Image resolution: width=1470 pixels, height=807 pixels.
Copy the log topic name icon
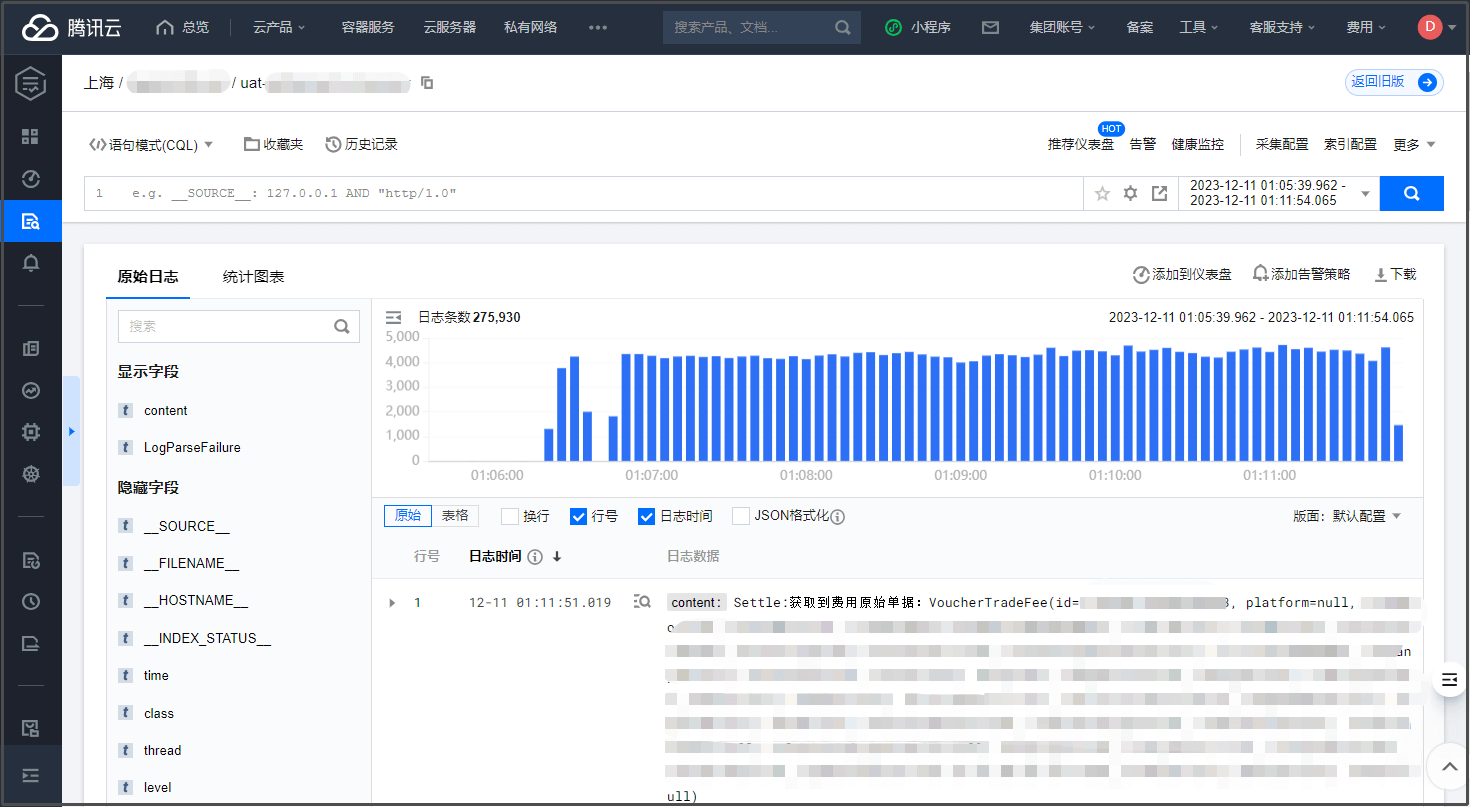[x=427, y=83]
